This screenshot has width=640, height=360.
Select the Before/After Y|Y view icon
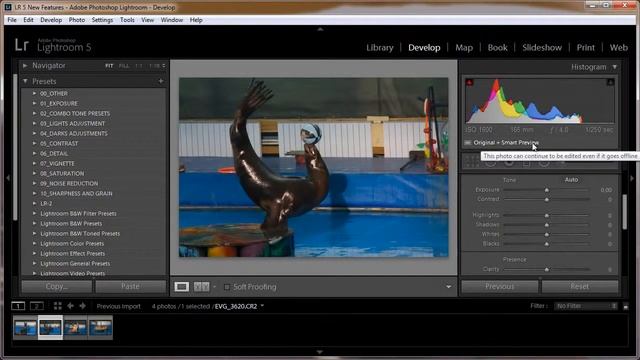click(201, 287)
